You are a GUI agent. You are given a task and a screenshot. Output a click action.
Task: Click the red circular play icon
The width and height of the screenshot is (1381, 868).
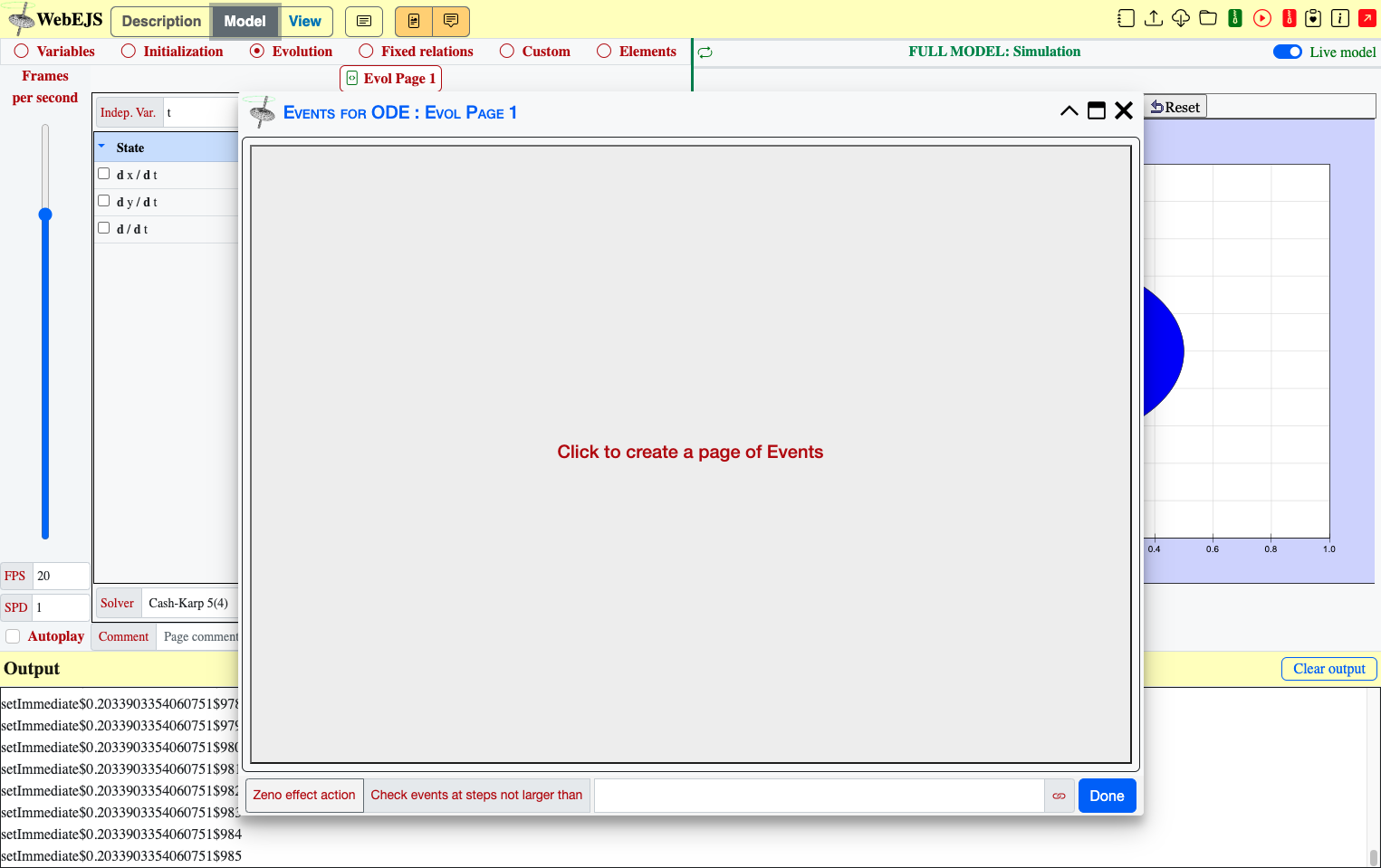(1262, 18)
